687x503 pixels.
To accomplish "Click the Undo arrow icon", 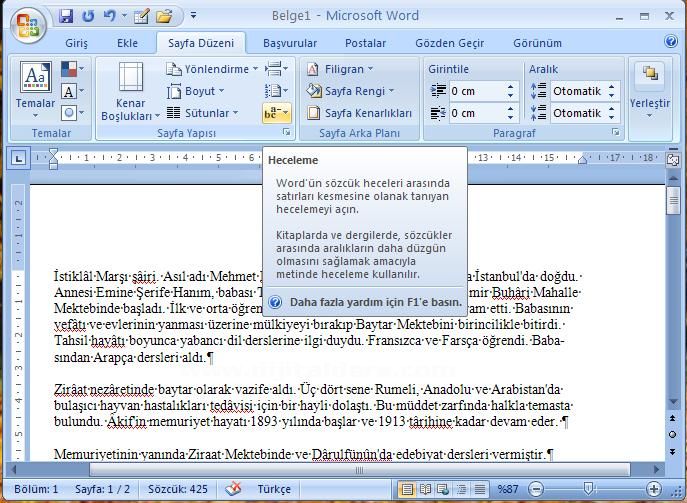I will (x=109, y=16).
